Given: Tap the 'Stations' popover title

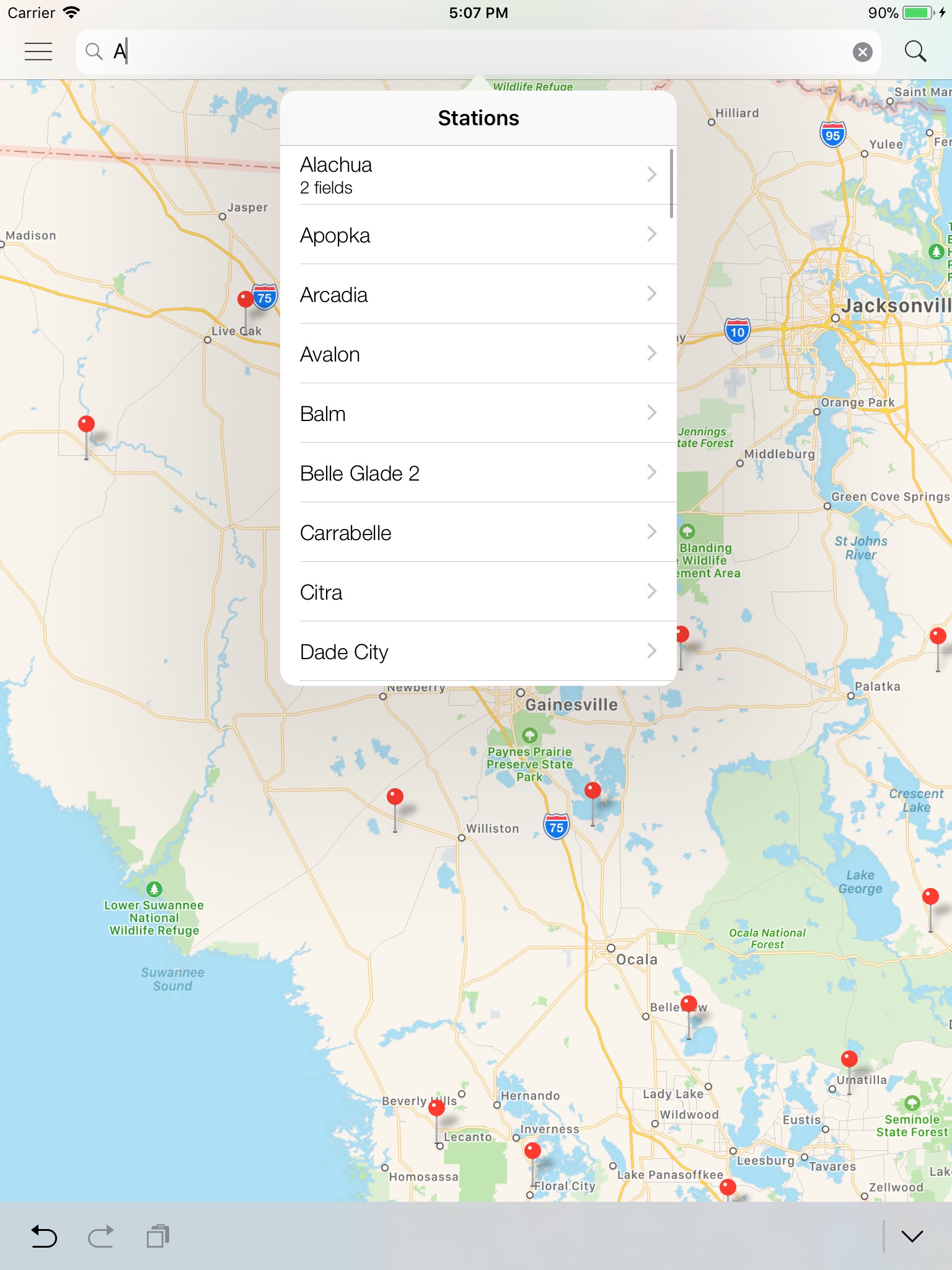Looking at the screenshot, I should 478,118.
